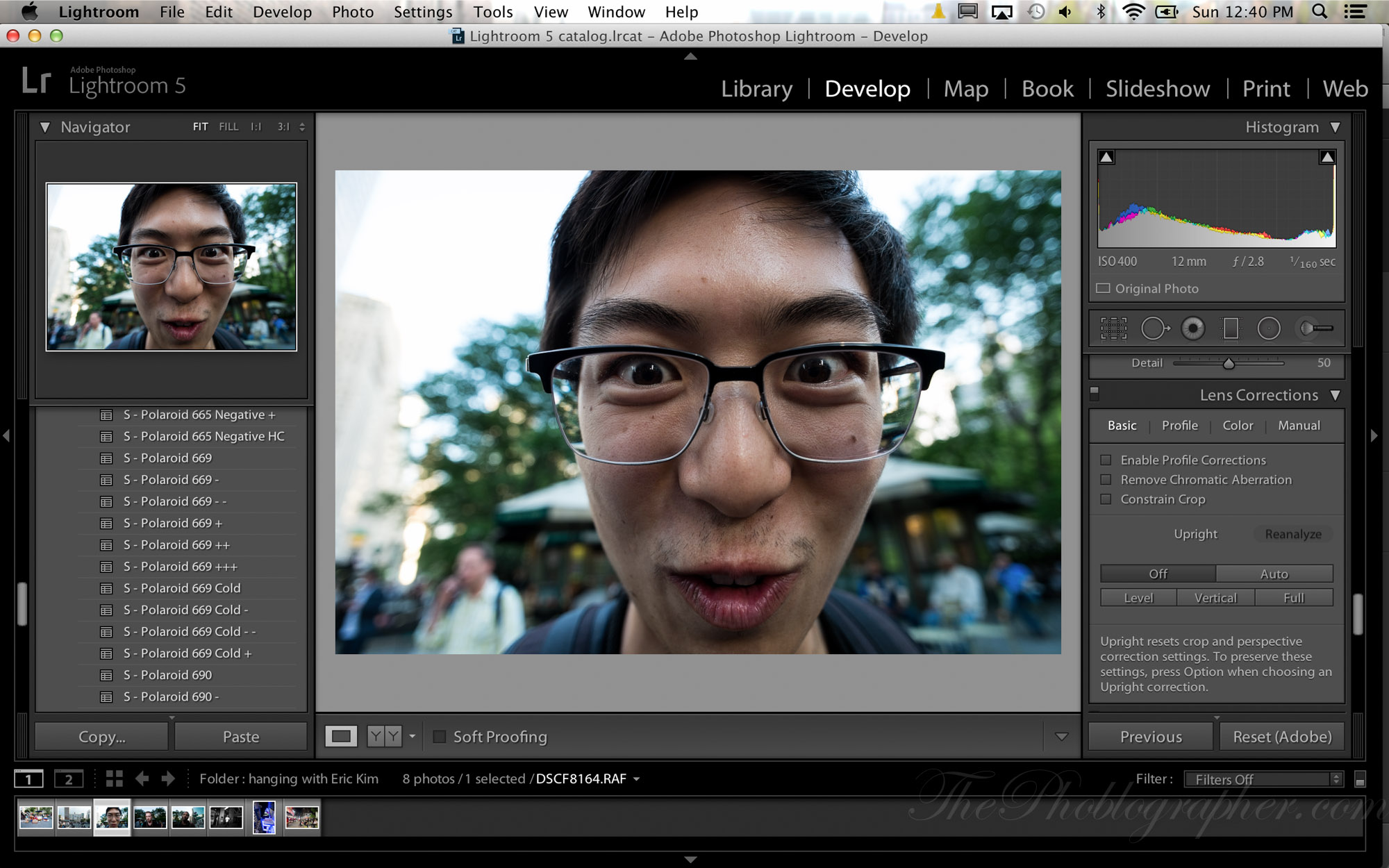The height and width of the screenshot is (868, 1389).
Task: Select the Red Eye Correction tool
Action: (1193, 328)
